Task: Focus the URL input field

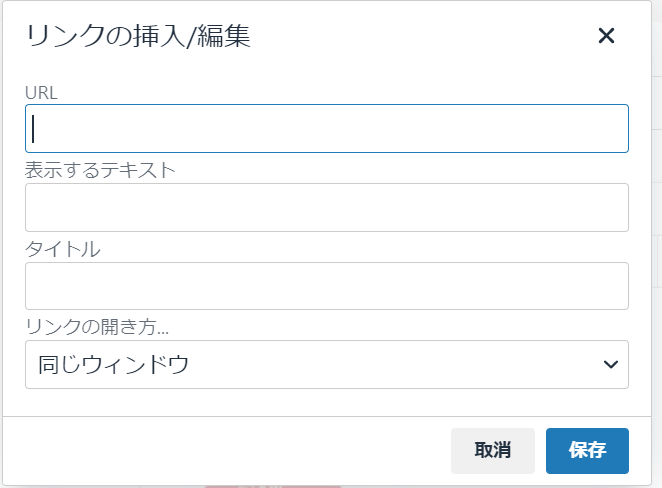Action: tap(327, 129)
